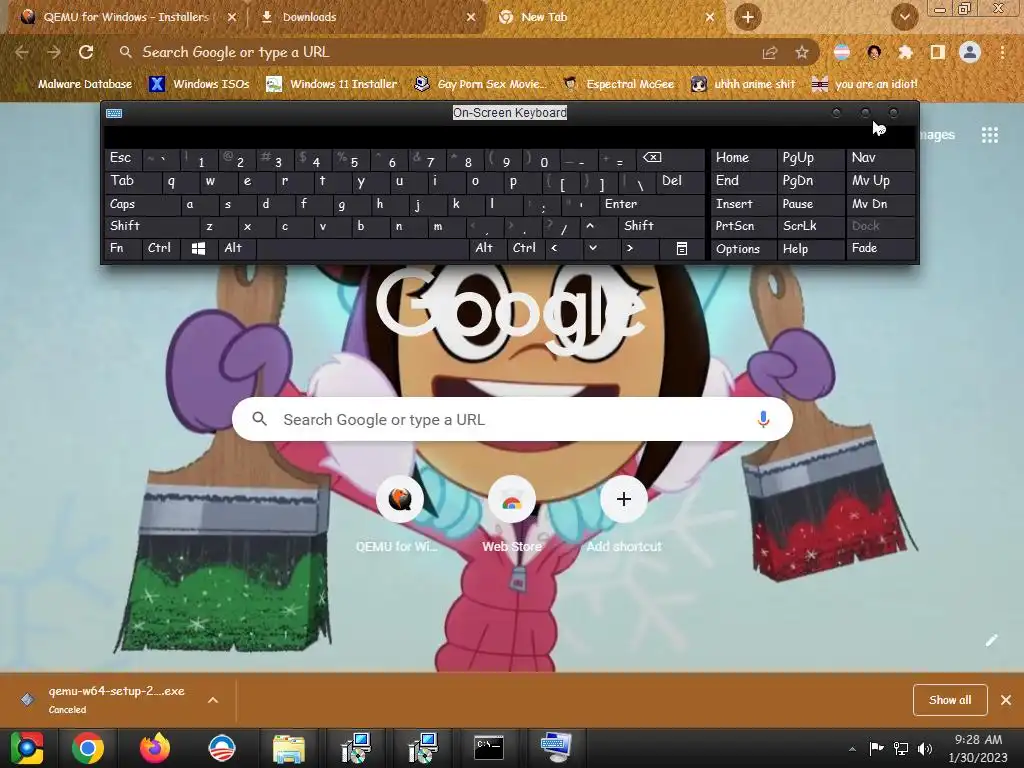Click Show all downloads button
This screenshot has height=768, width=1024.
[950, 699]
